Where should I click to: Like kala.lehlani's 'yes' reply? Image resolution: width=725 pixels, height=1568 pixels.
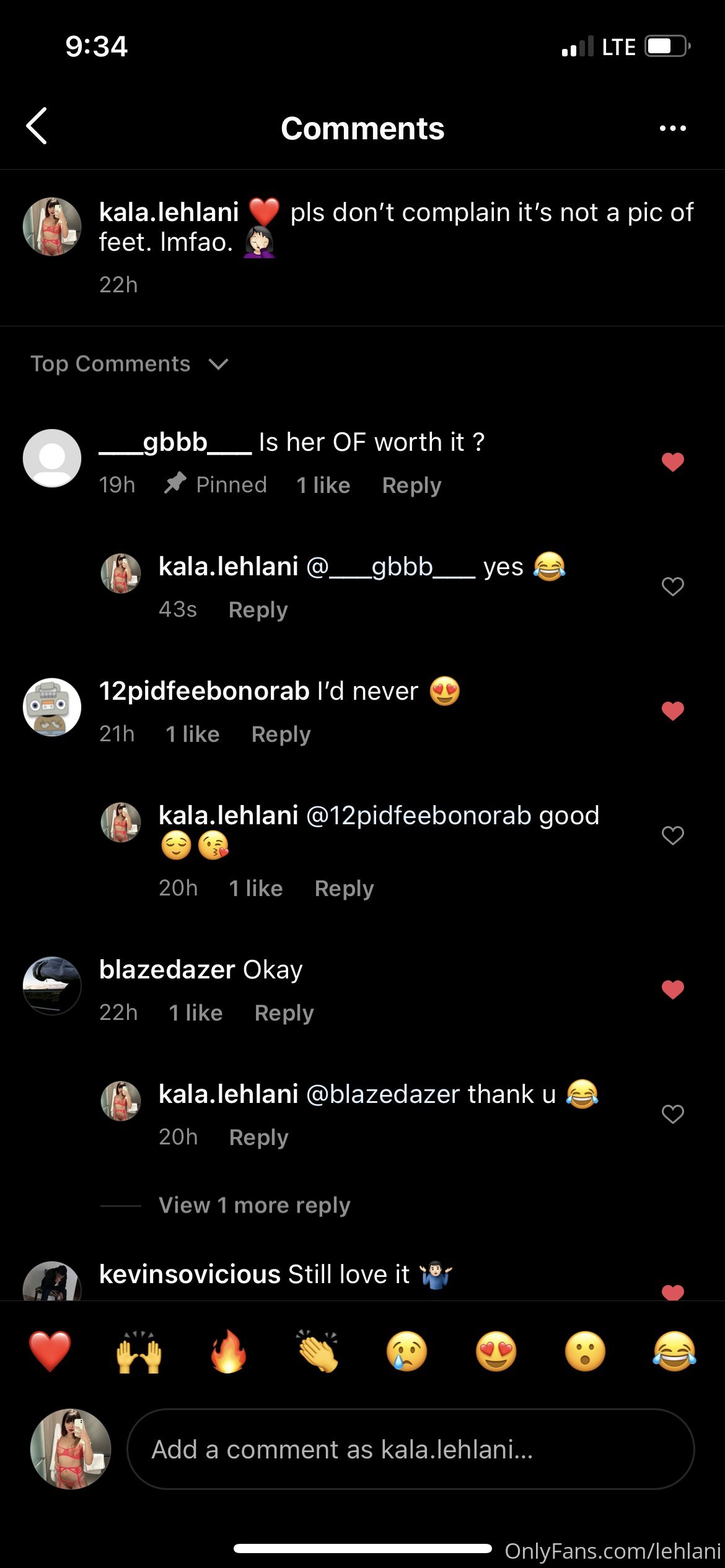[x=672, y=586]
